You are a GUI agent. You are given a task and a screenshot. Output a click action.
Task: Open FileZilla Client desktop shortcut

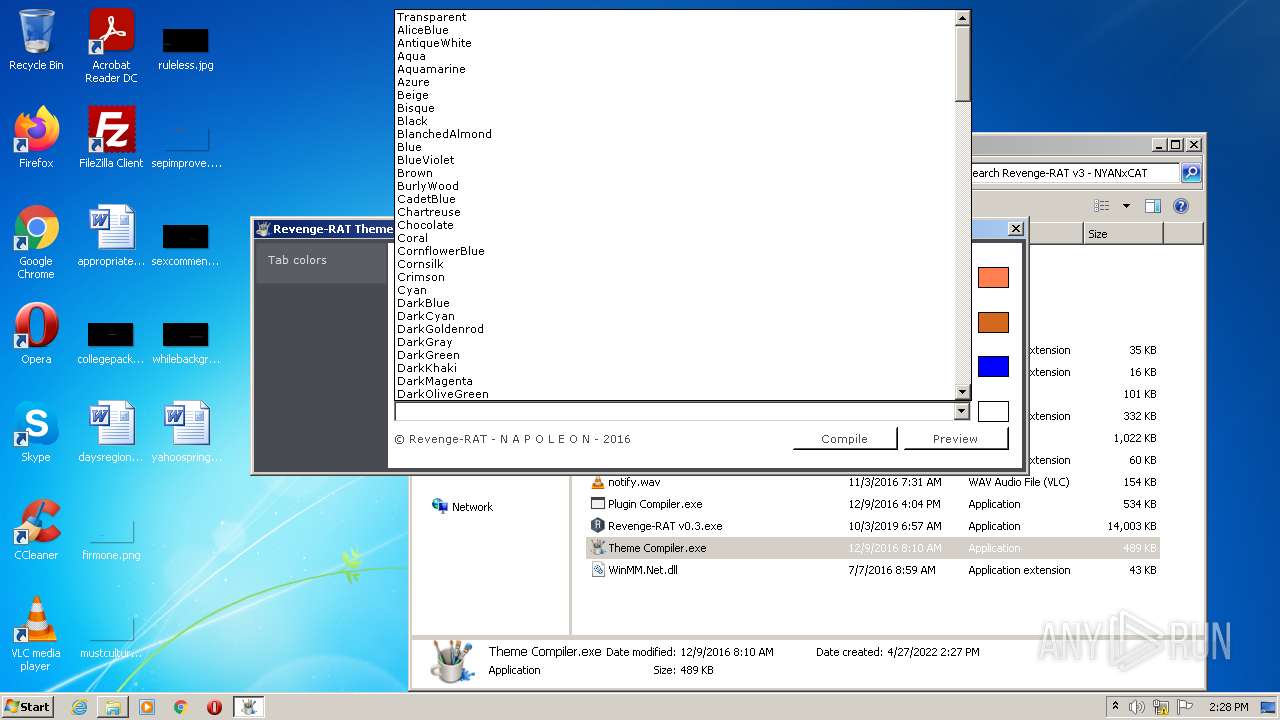coord(111,138)
